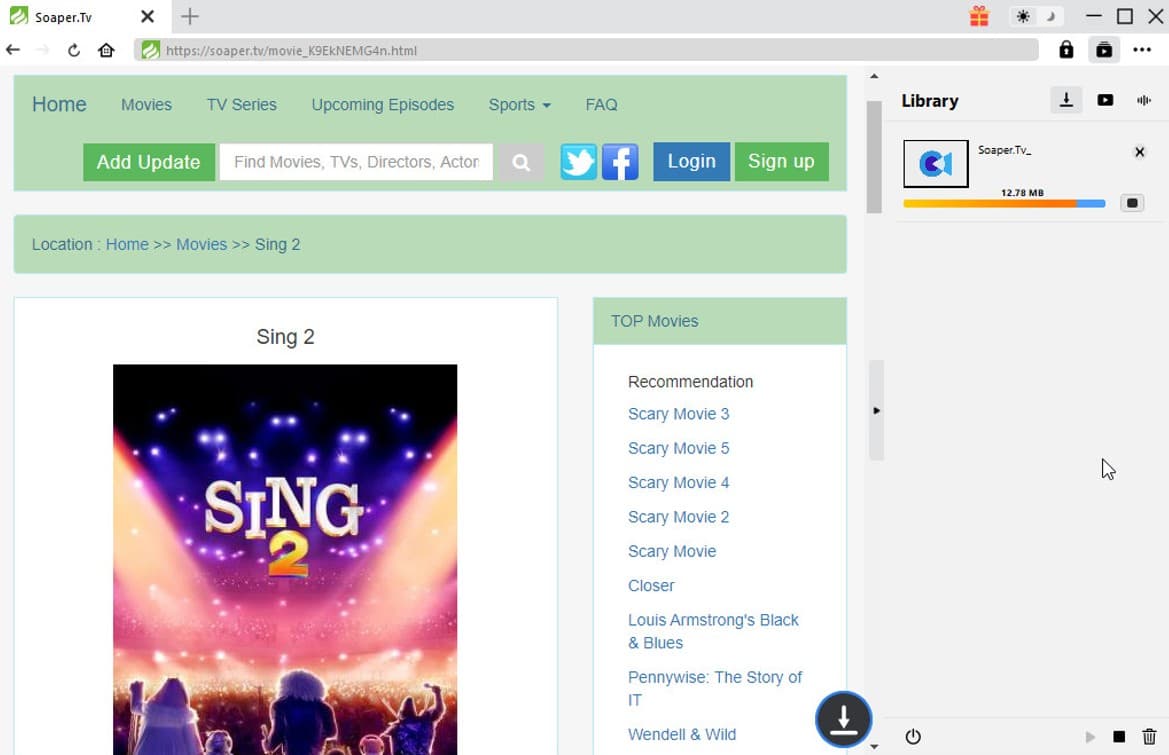The image size is (1169, 755).
Task: Click the Facebook icon in the header
Action: click(x=620, y=162)
